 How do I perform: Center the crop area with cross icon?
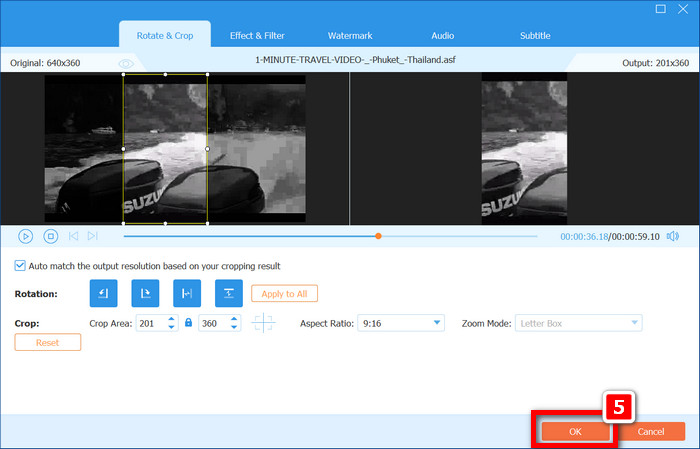(263, 322)
